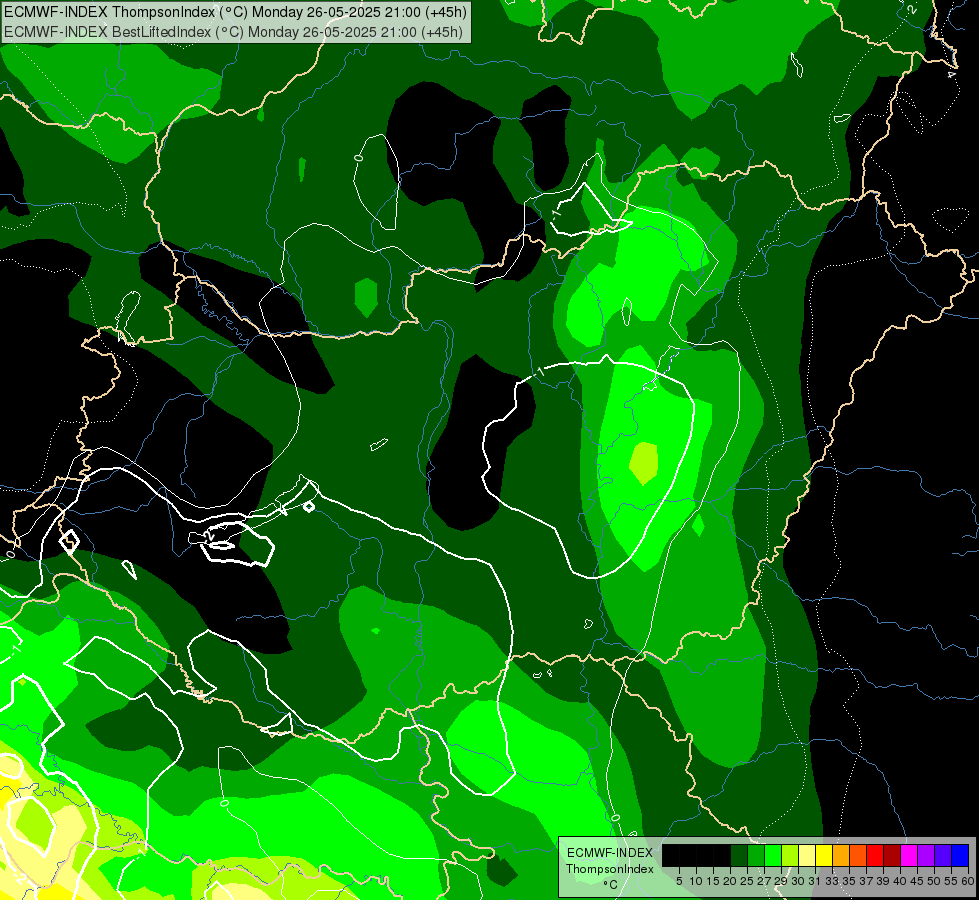Click the legend tick value 30
The width and height of the screenshot is (979, 900).
798,881
